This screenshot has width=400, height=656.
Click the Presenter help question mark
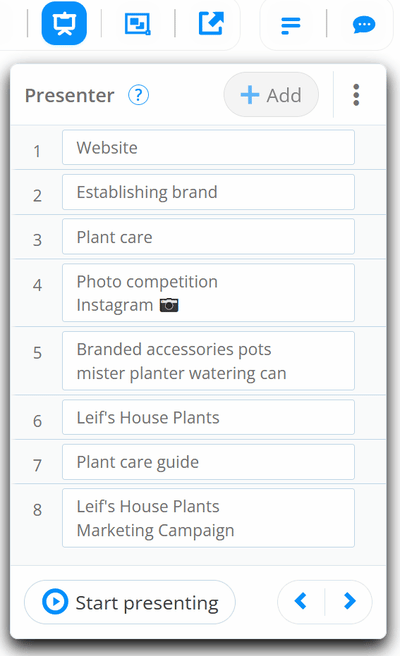tap(138, 95)
